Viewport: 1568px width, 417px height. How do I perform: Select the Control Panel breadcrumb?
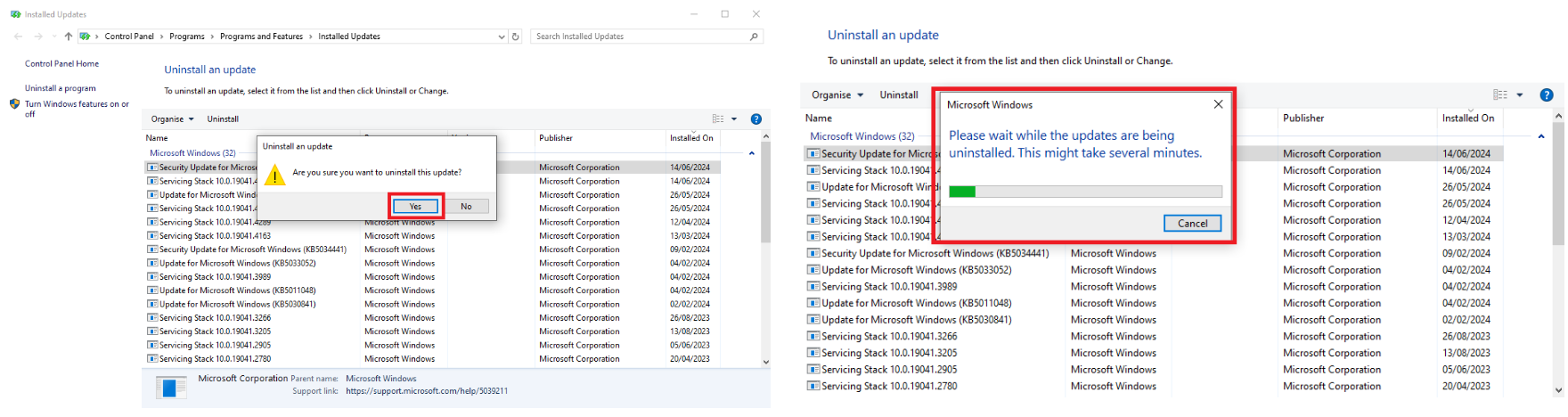point(129,37)
